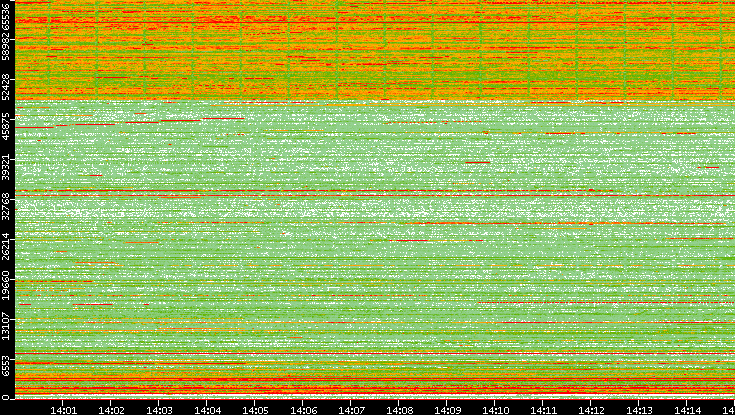Click the 14:07 time axis label
The height and width of the screenshot is (415, 735).
[351, 411]
